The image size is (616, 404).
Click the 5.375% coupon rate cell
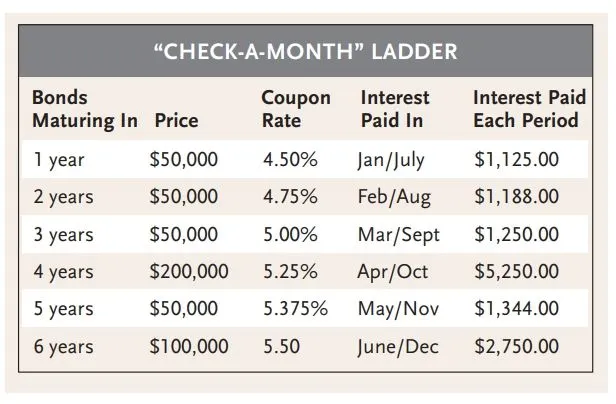pyautogui.click(x=295, y=308)
